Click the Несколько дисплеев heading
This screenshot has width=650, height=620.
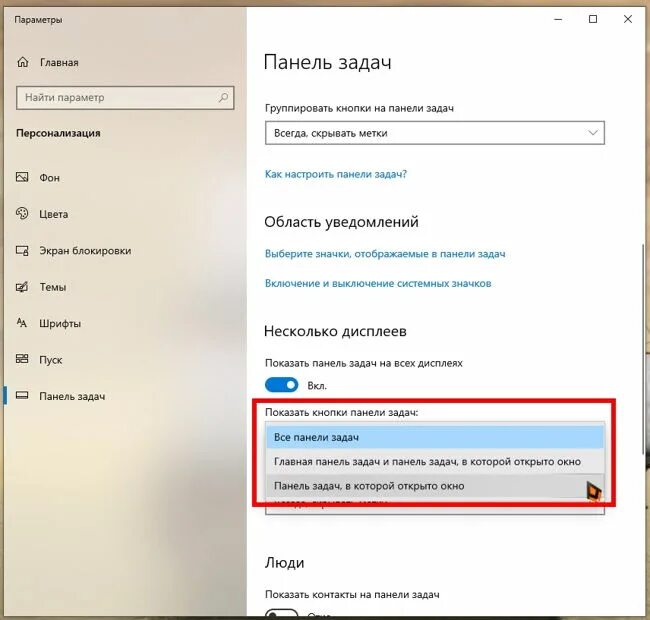(x=335, y=332)
